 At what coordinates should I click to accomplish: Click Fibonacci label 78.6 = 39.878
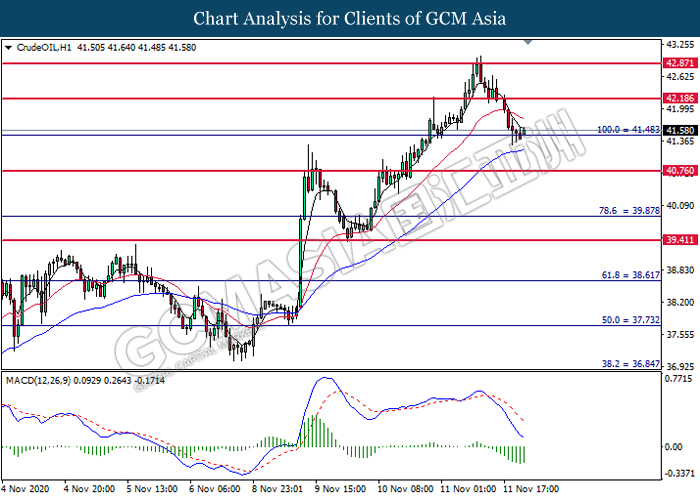[x=629, y=211]
